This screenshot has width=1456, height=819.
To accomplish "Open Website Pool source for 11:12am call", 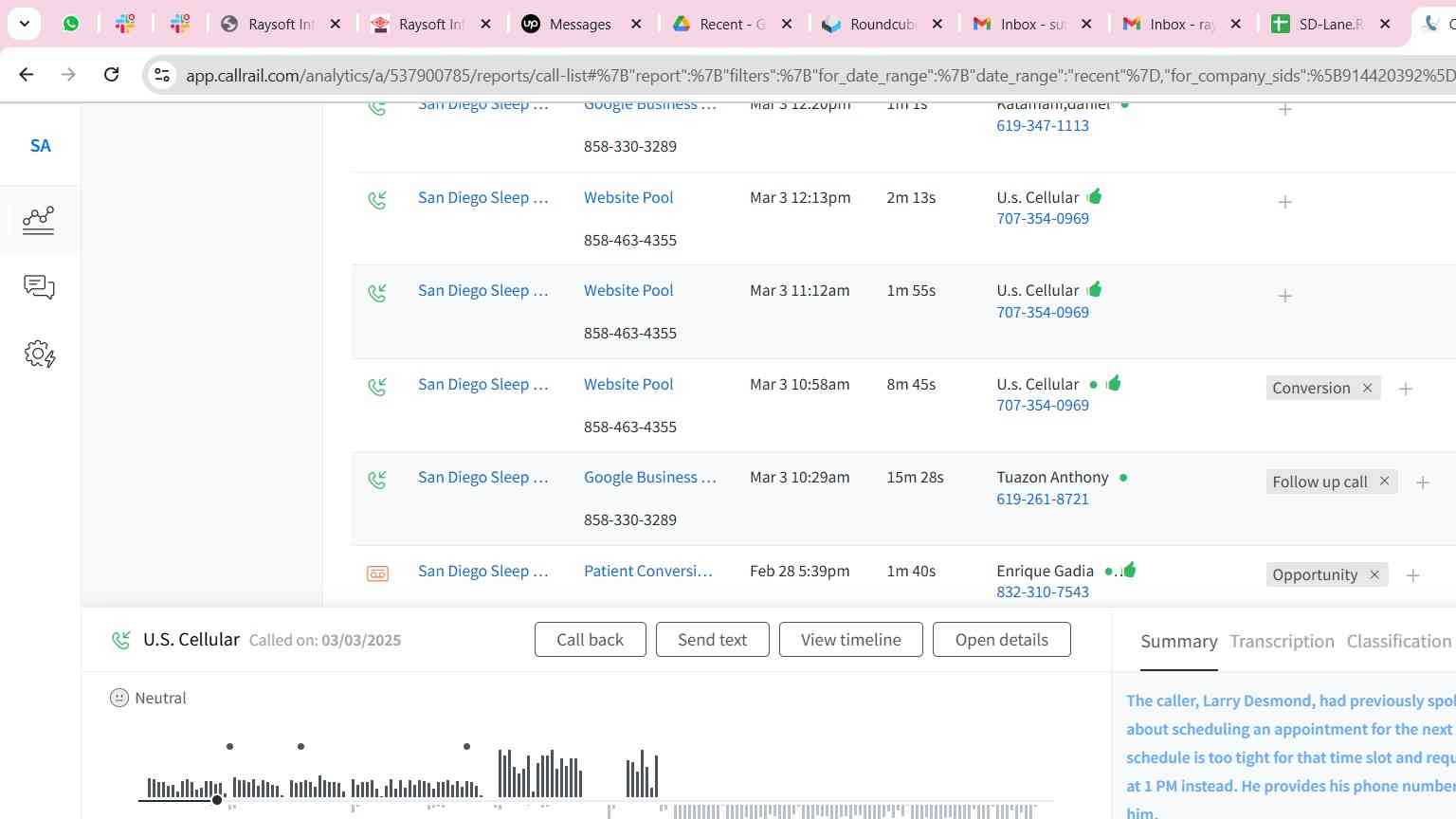I will coord(628,290).
